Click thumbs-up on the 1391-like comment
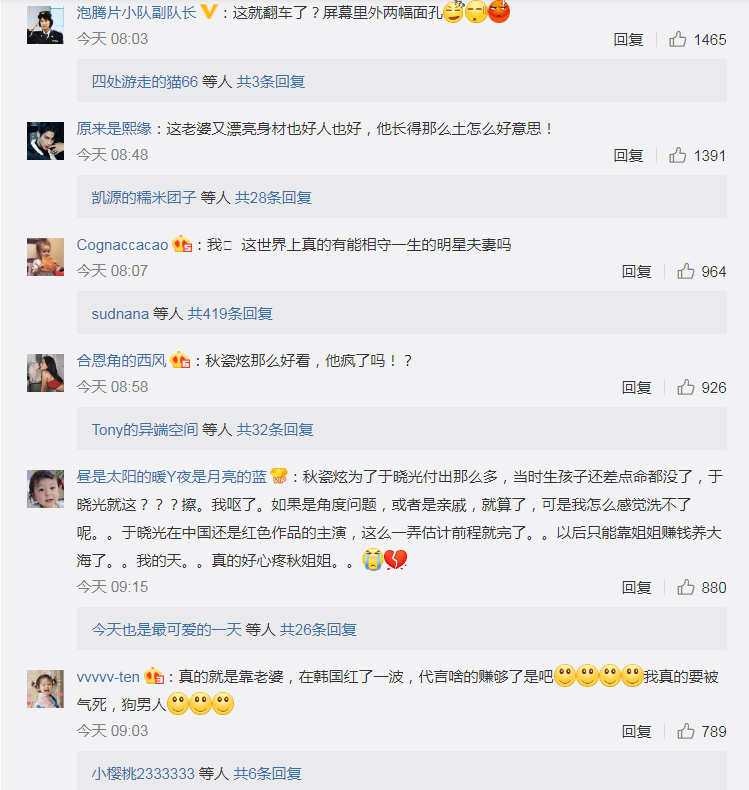The image size is (749, 790). click(677, 155)
